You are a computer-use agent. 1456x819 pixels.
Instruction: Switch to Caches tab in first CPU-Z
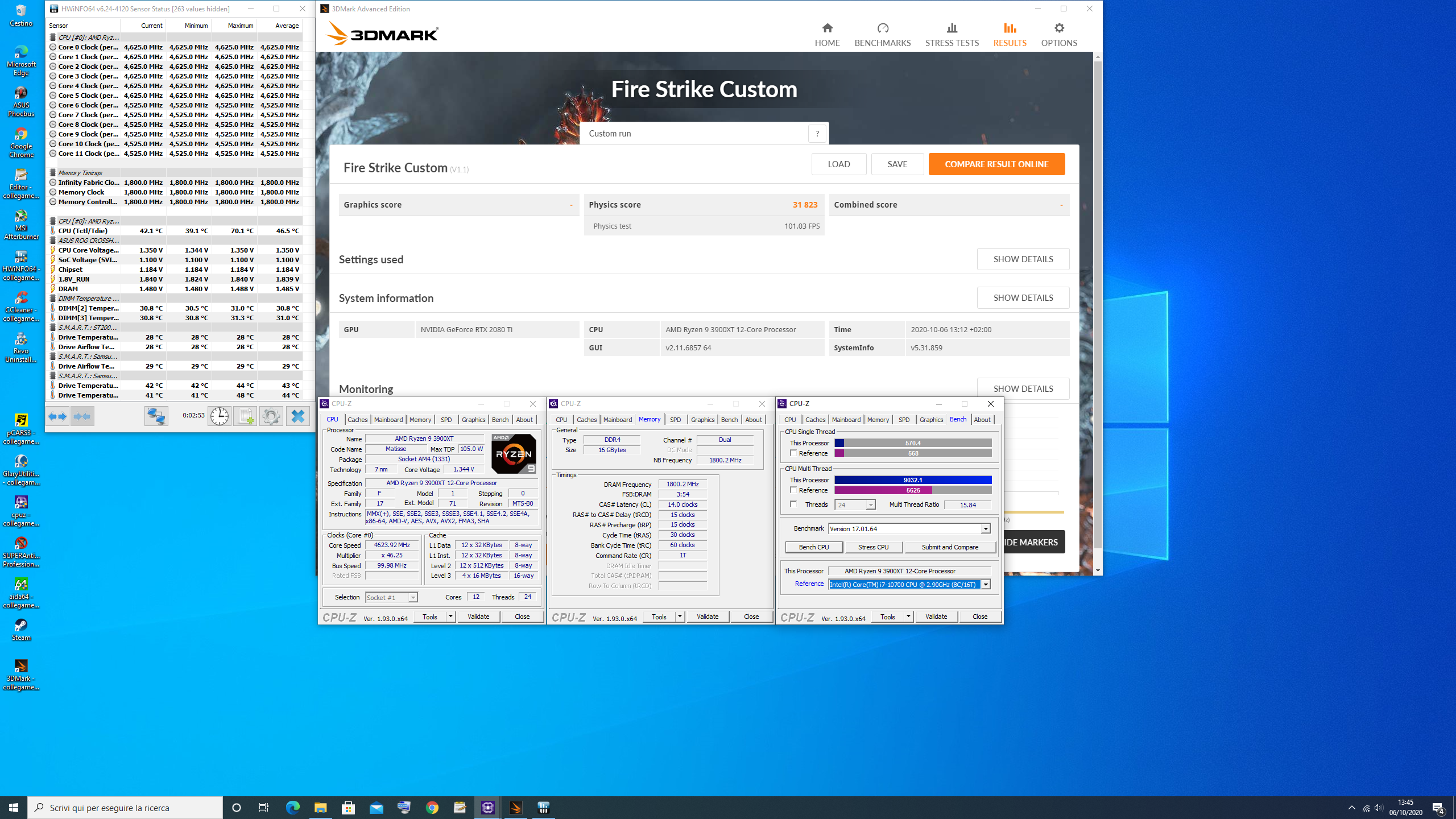[x=358, y=420]
